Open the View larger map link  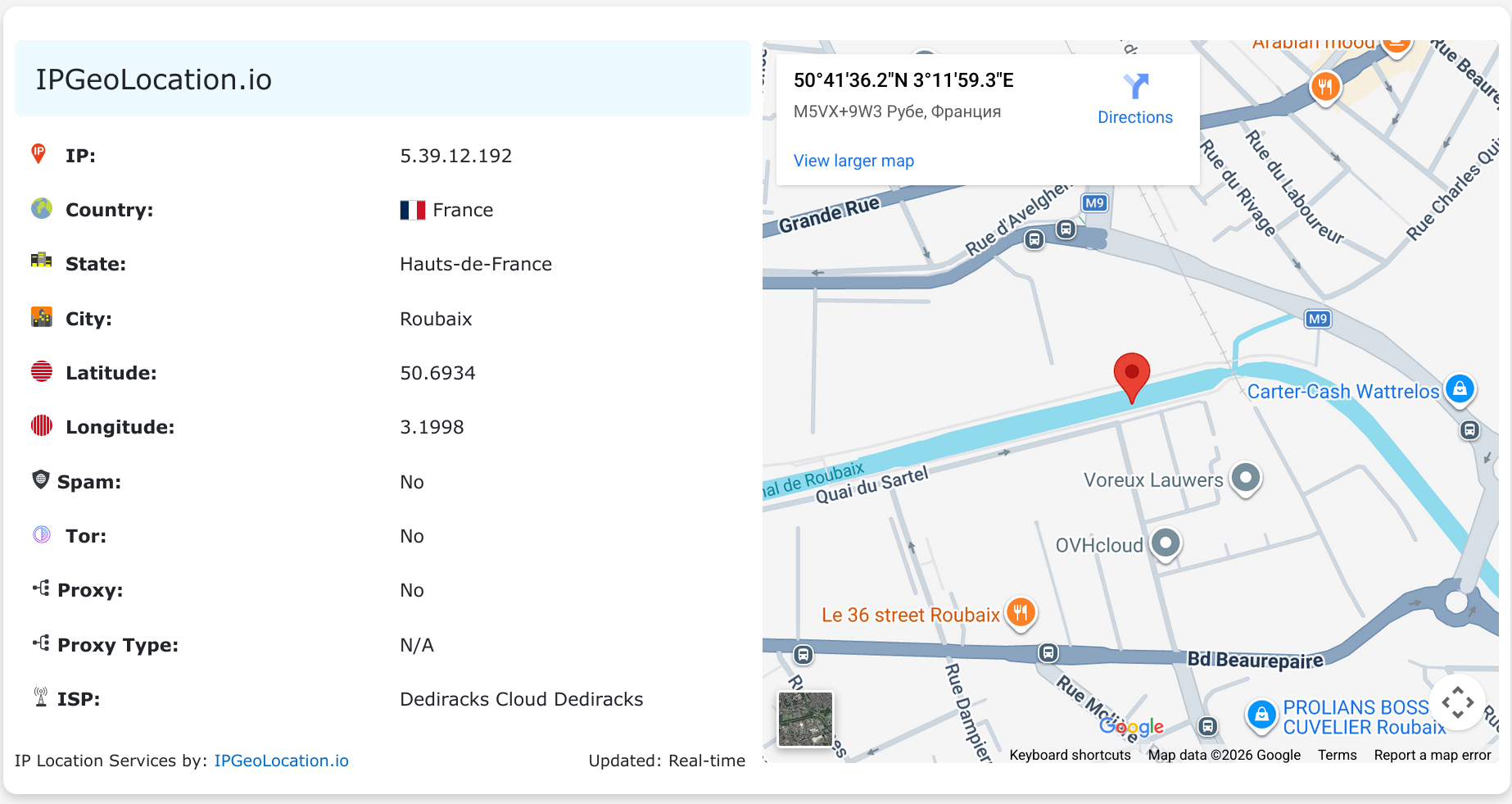point(853,161)
